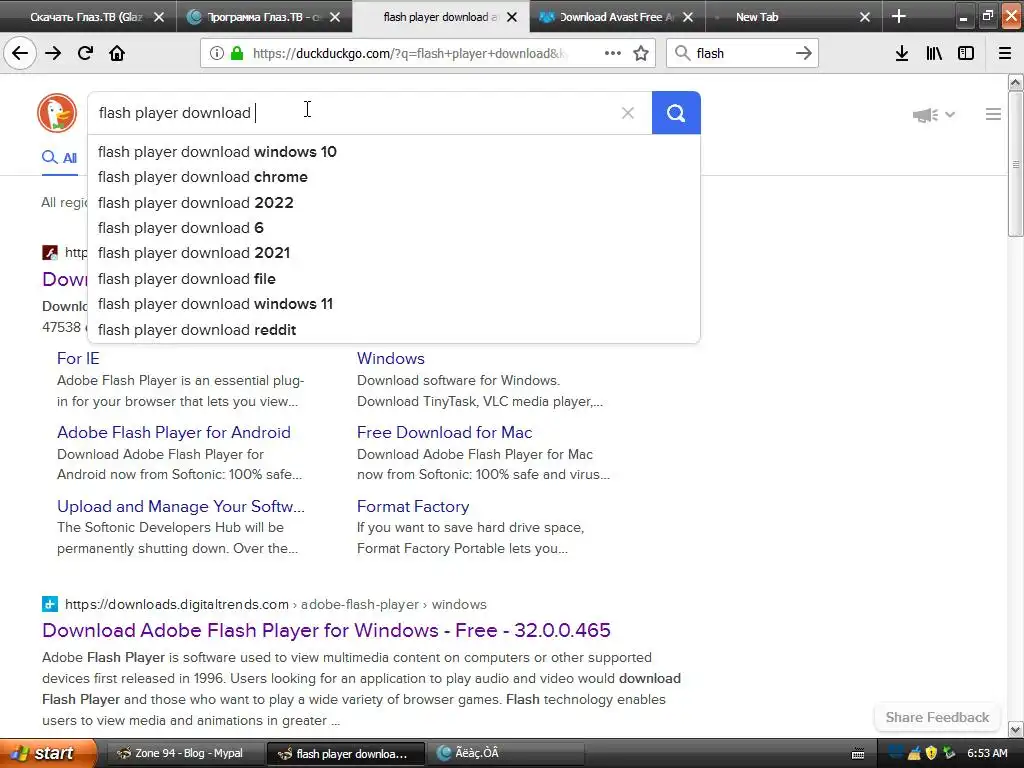
Task: Open the library bookmarks icon
Action: (934, 53)
